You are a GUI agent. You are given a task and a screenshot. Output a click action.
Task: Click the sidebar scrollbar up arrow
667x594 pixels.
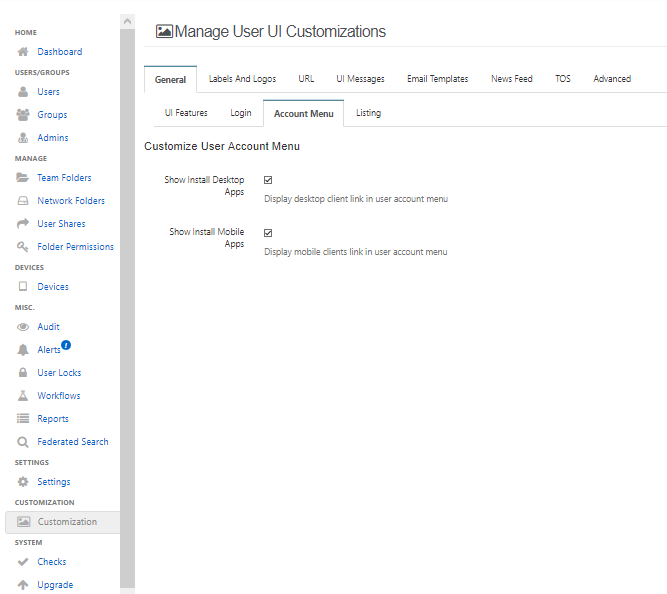(x=127, y=21)
